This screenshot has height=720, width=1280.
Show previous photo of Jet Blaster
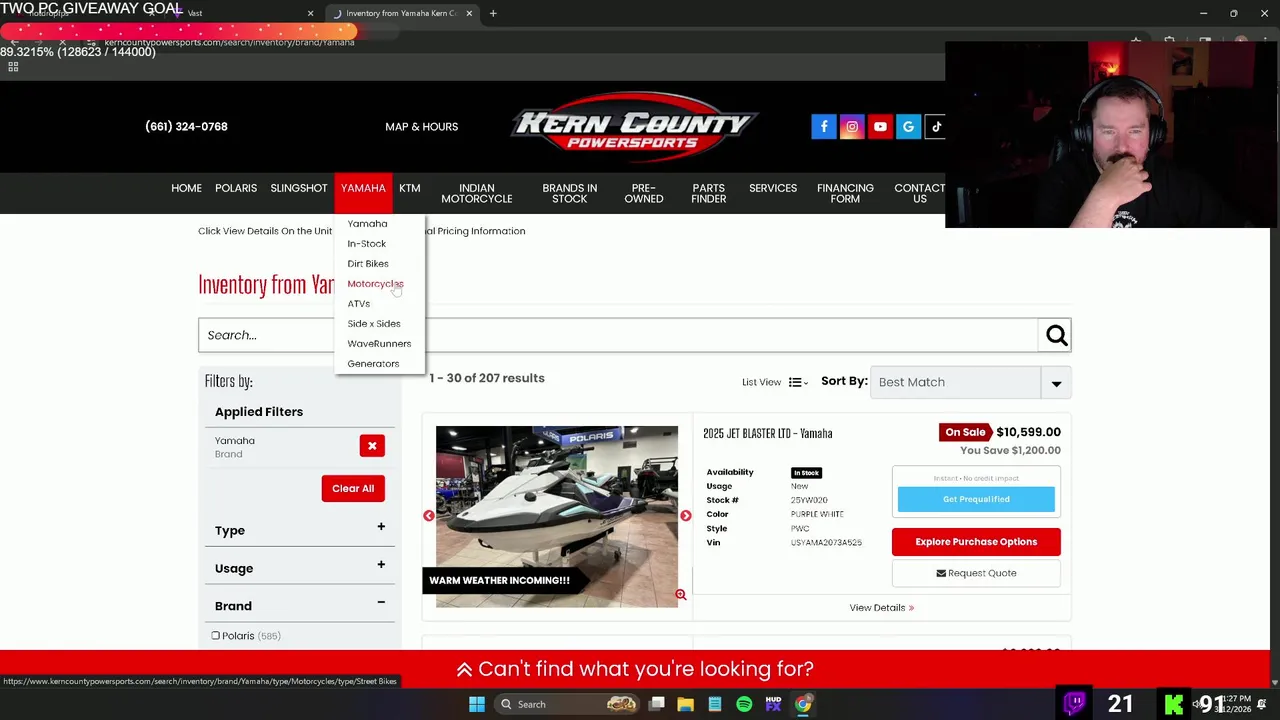point(429,516)
